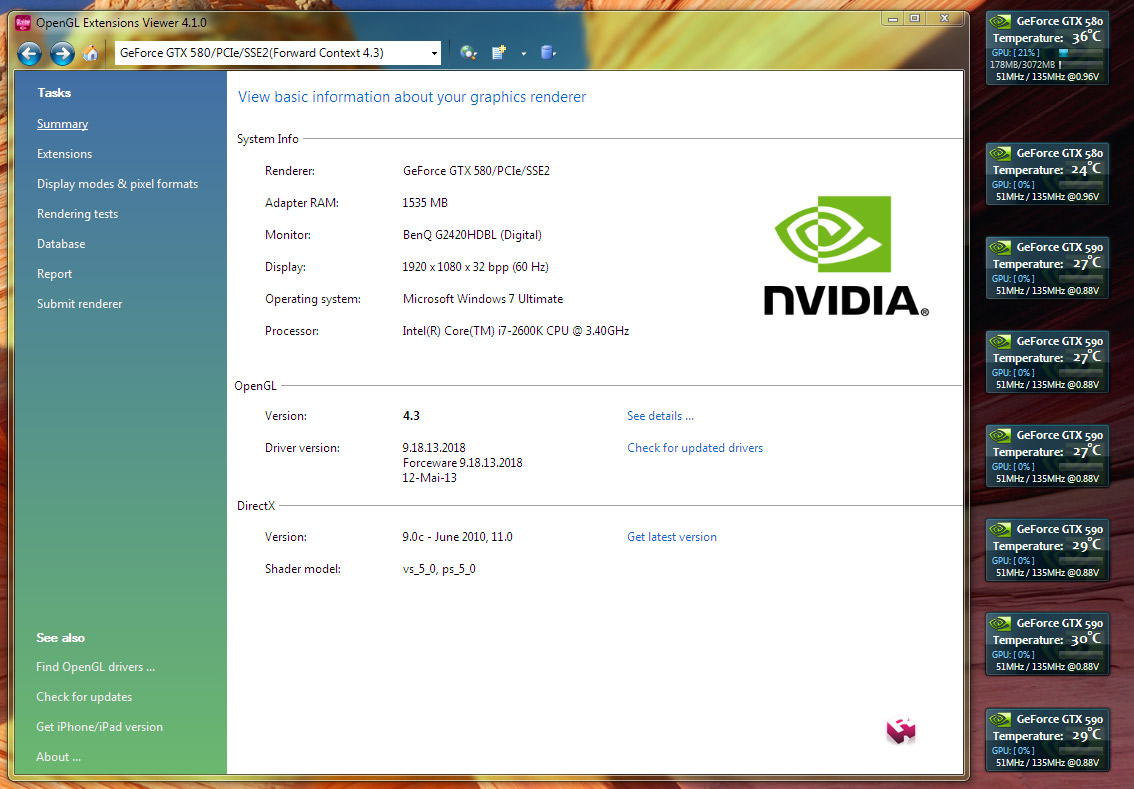The image size is (1134, 789).
Task: Open Submit renderer in the sidebar
Action: click(x=80, y=304)
